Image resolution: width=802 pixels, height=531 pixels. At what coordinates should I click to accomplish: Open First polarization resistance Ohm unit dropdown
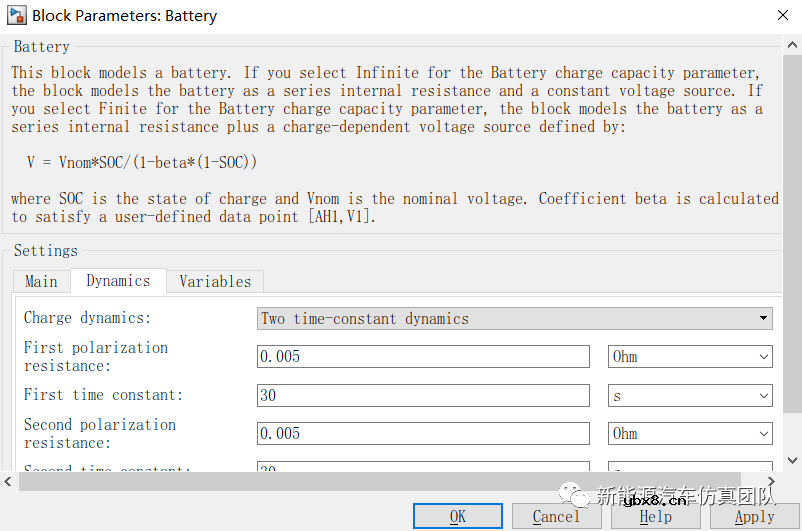pos(690,357)
